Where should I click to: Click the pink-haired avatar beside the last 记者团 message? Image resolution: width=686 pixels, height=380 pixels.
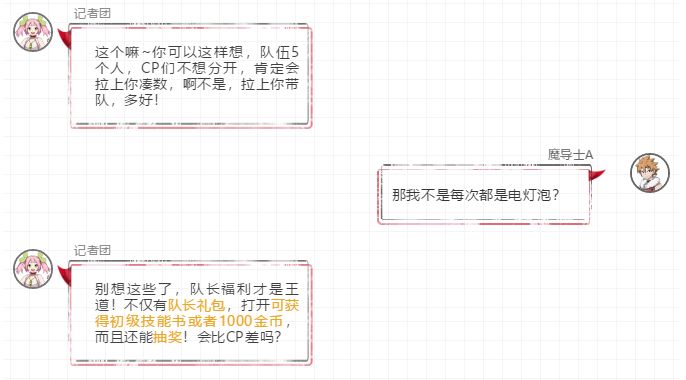point(33,269)
